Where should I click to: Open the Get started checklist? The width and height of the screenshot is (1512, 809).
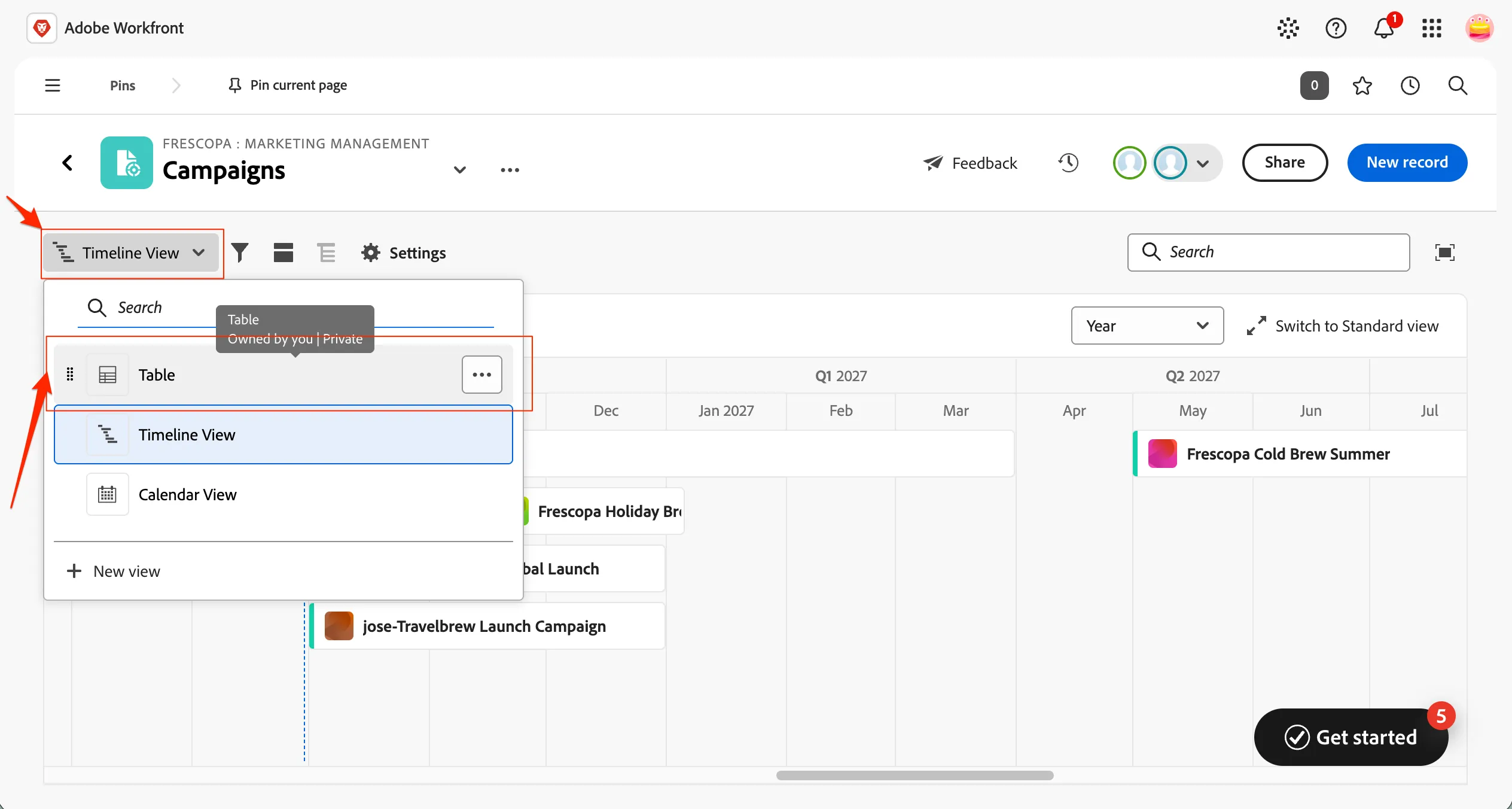(x=1351, y=737)
